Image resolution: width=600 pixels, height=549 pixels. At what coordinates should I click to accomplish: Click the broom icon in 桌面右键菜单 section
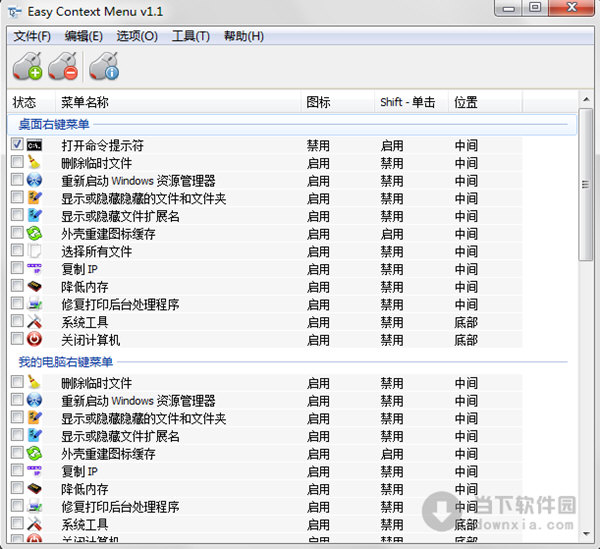point(34,162)
